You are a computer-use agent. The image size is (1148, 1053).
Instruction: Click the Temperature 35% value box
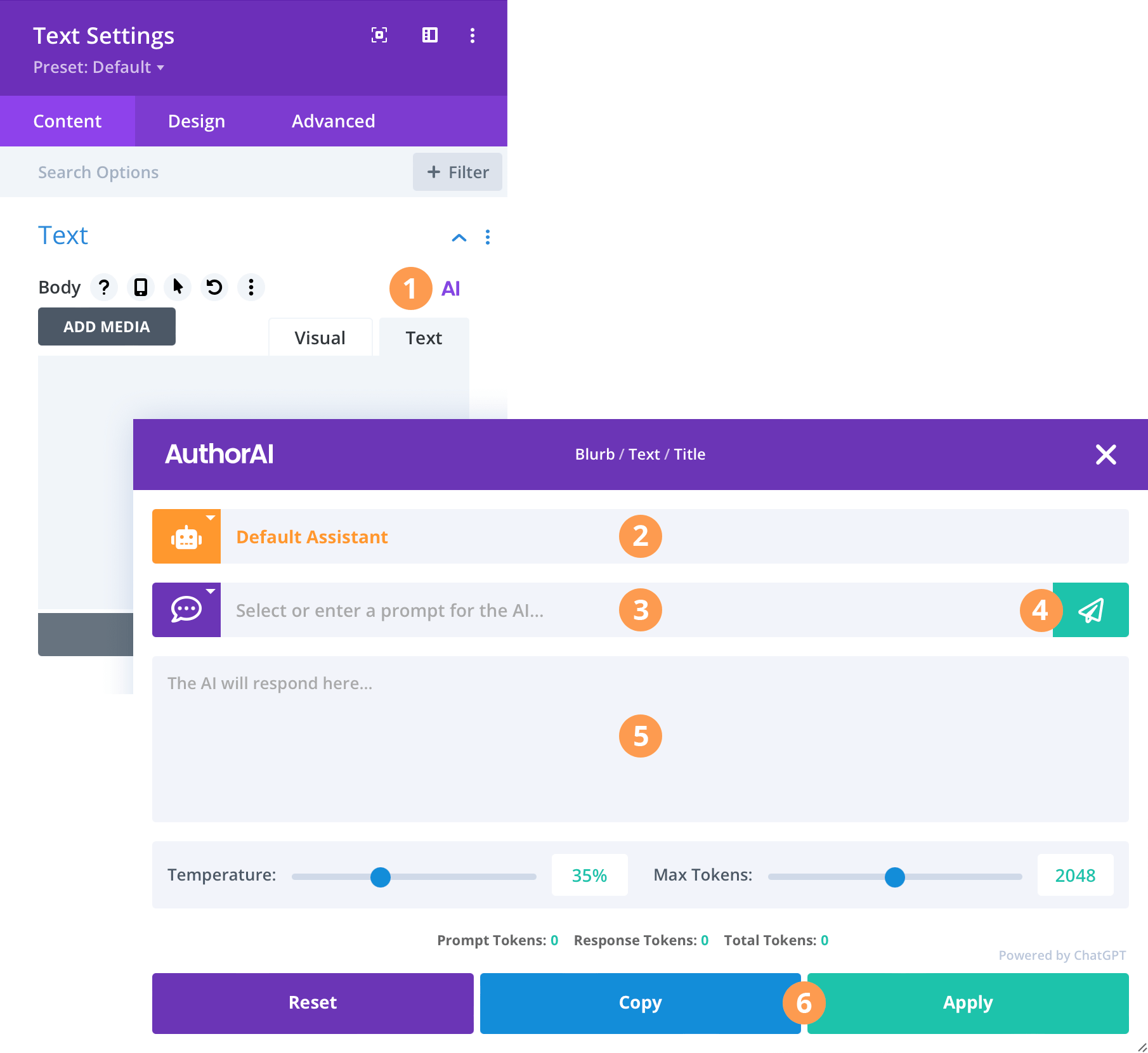tap(590, 875)
